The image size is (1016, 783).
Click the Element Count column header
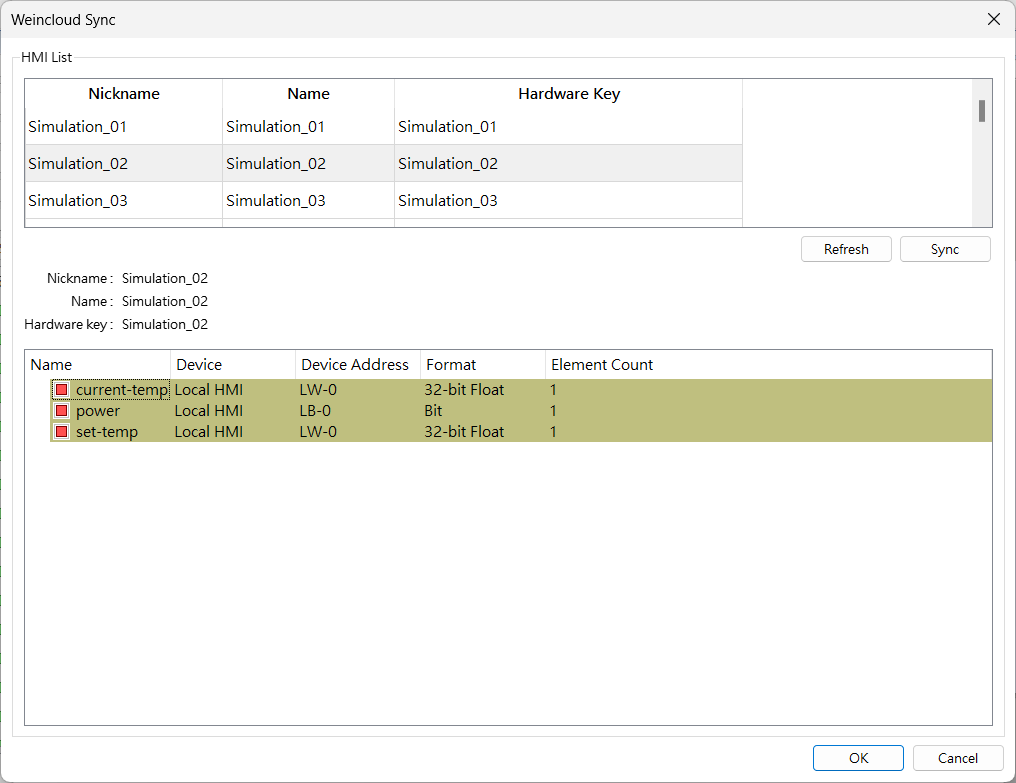pyautogui.click(x=602, y=365)
